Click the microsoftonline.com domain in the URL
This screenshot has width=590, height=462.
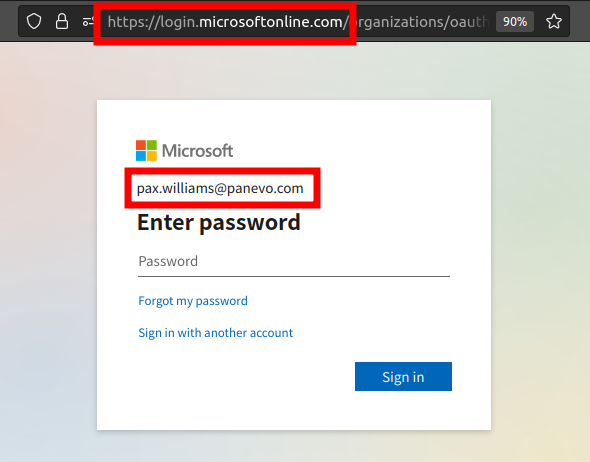(271, 22)
